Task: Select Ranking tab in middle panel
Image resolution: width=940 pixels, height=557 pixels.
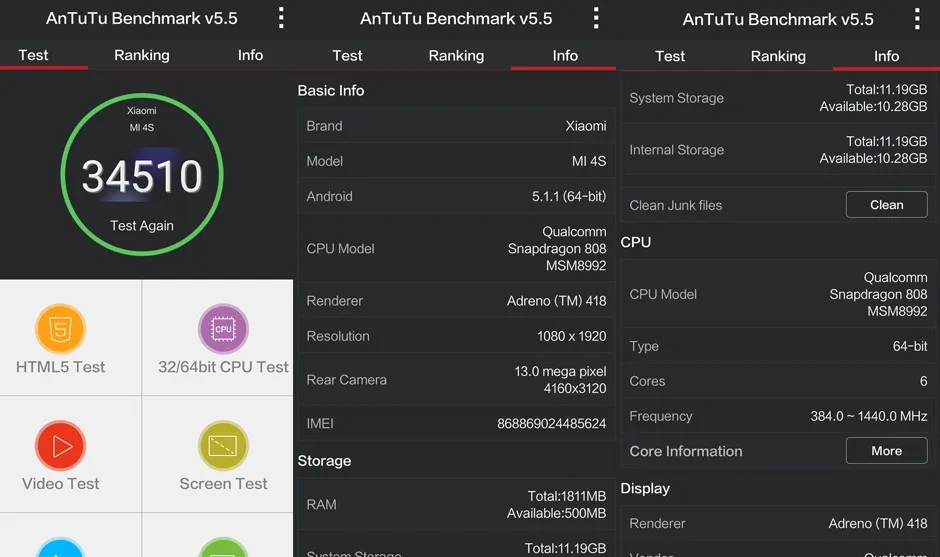Action: pyautogui.click(x=456, y=56)
